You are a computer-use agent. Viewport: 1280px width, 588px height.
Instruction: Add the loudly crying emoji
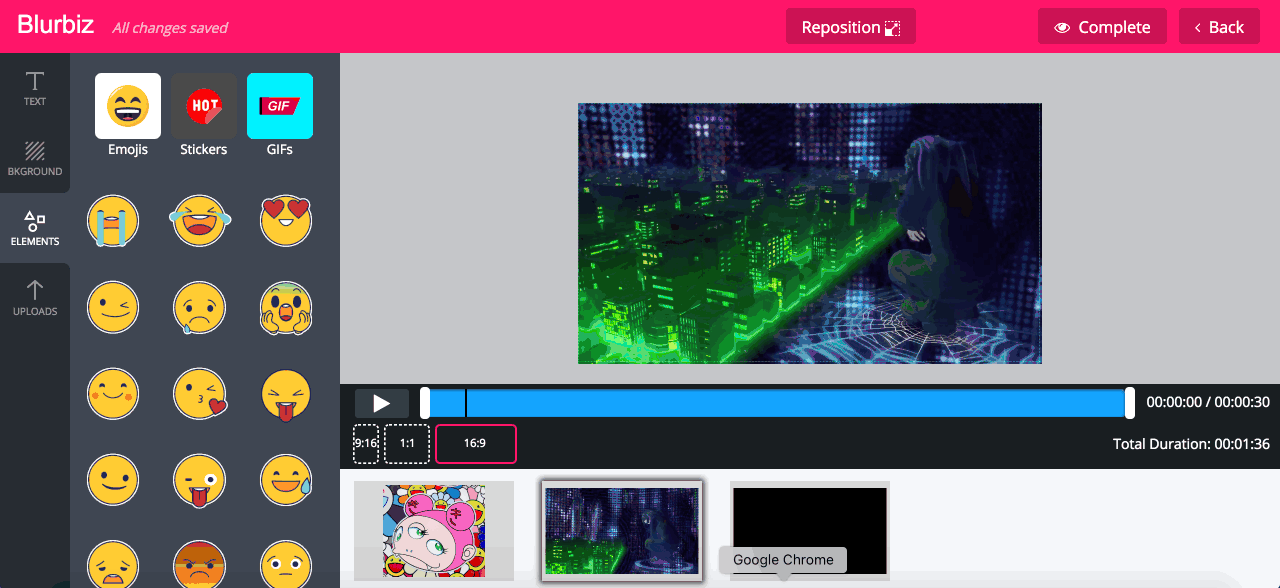pyautogui.click(x=113, y=221)
